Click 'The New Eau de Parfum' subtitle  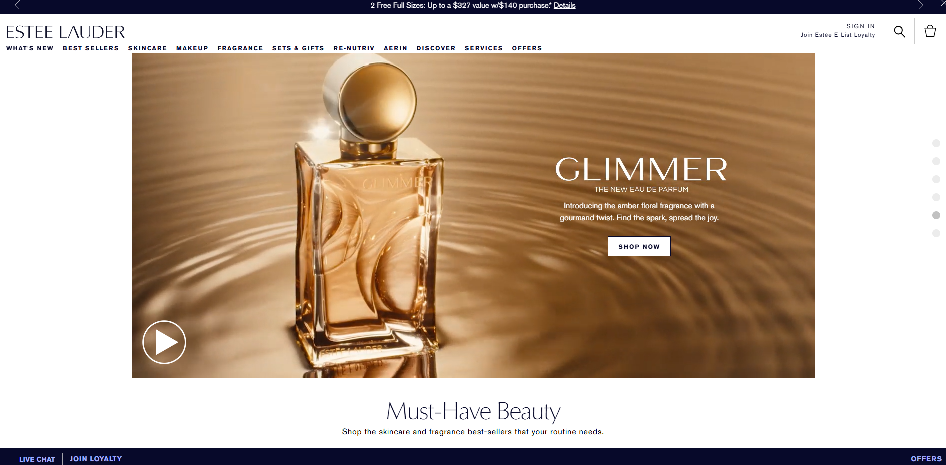tap(641, 190)
